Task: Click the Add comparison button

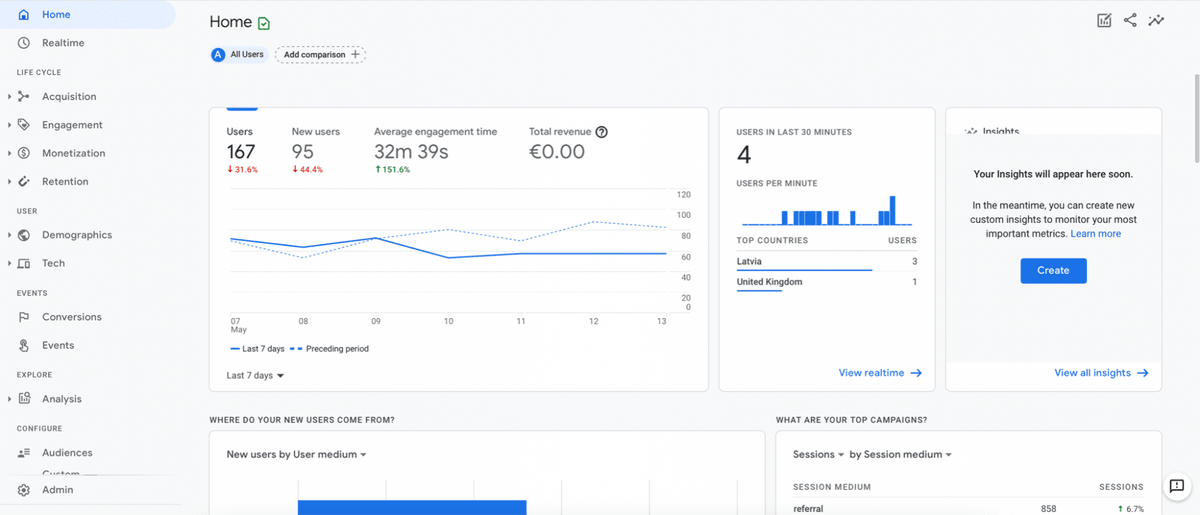Action: click(x=320, y=54)
